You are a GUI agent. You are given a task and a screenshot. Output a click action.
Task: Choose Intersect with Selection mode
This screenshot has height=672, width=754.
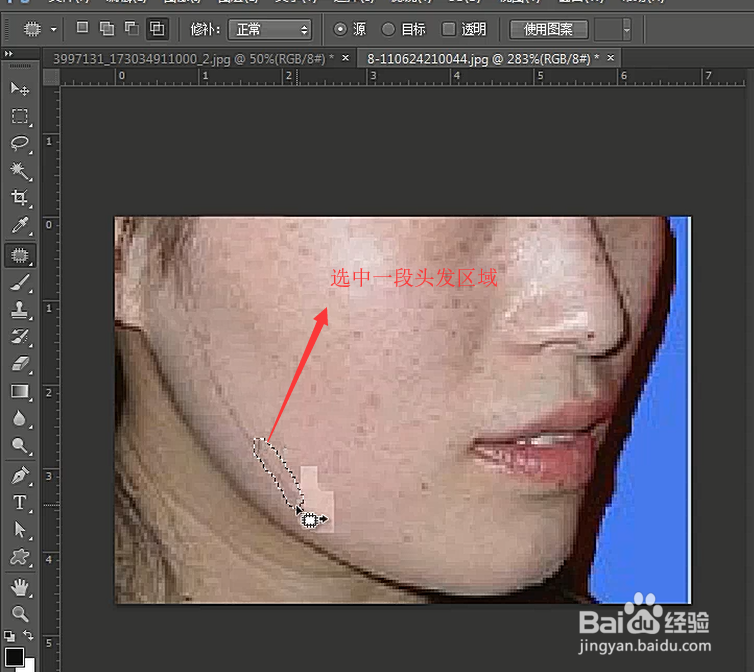157,29
